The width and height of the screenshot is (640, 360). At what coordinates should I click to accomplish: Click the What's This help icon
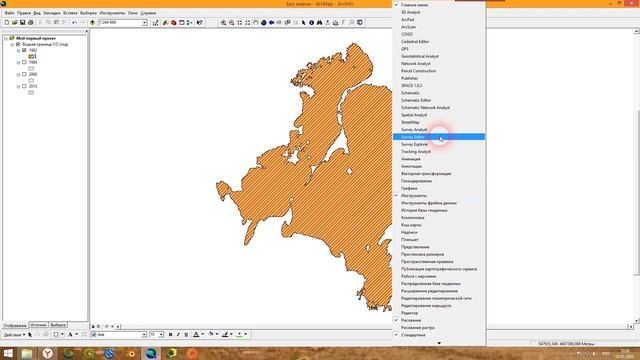pos(200,22)
